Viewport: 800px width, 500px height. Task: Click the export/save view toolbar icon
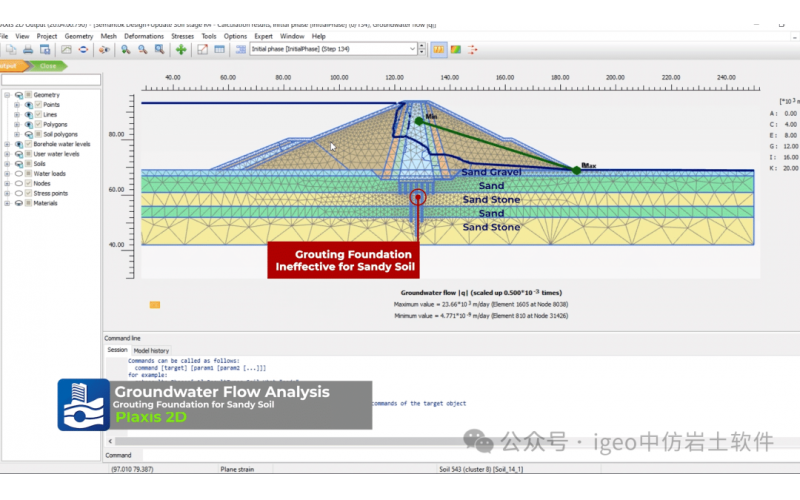point(45,49)
